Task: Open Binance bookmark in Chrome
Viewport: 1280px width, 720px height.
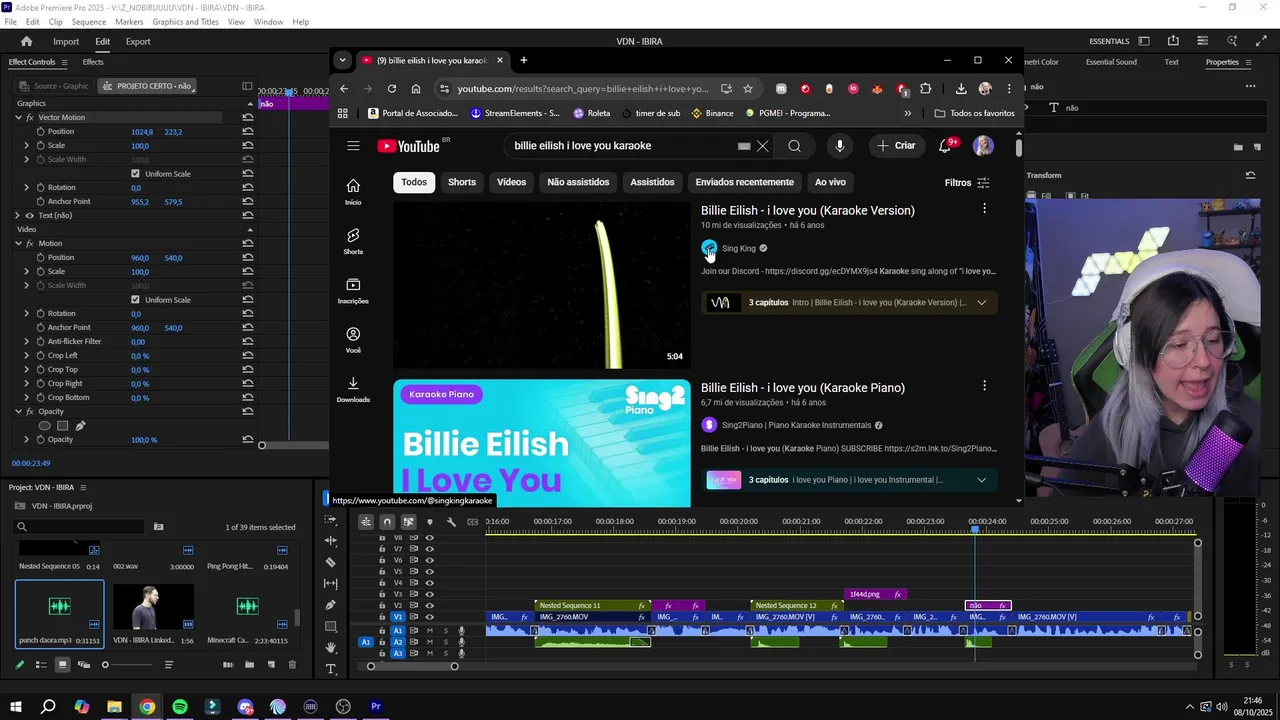Action: pyautogui.click(x=712, y=113)
